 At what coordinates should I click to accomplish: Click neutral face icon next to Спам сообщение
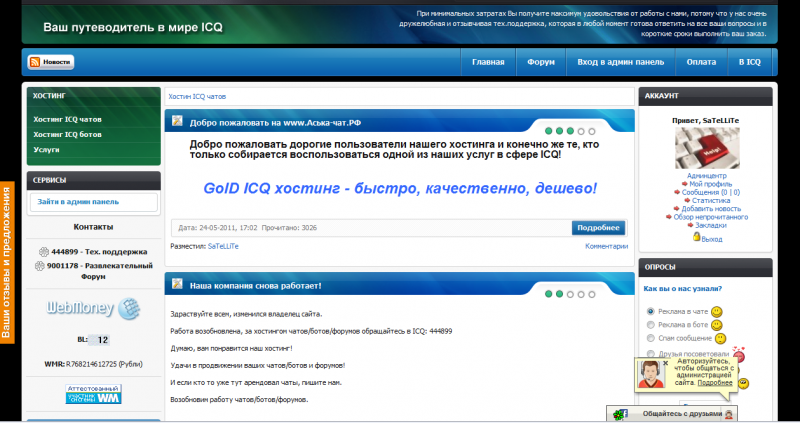720,338
